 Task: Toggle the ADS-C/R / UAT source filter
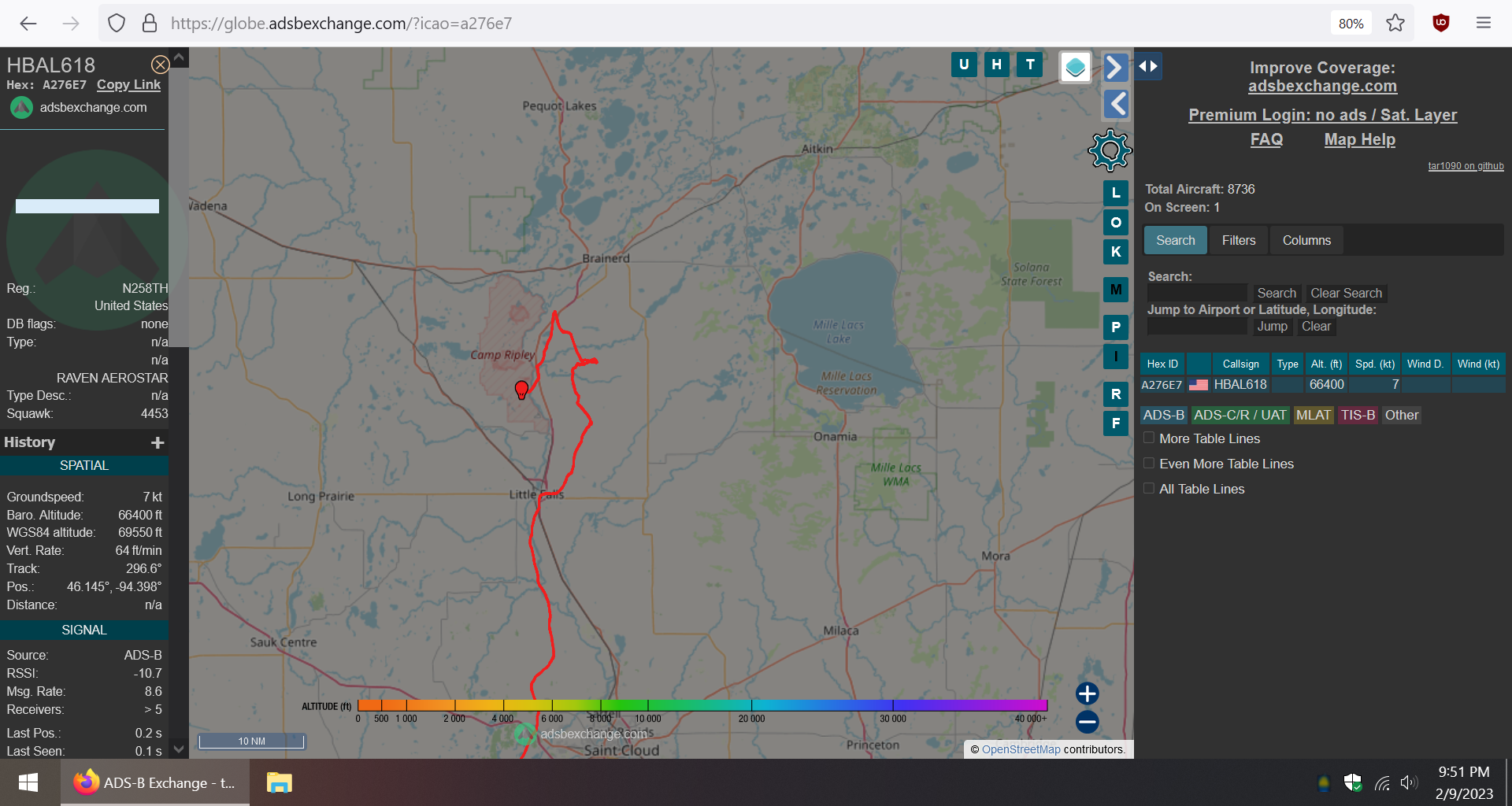coord(1240,416)
